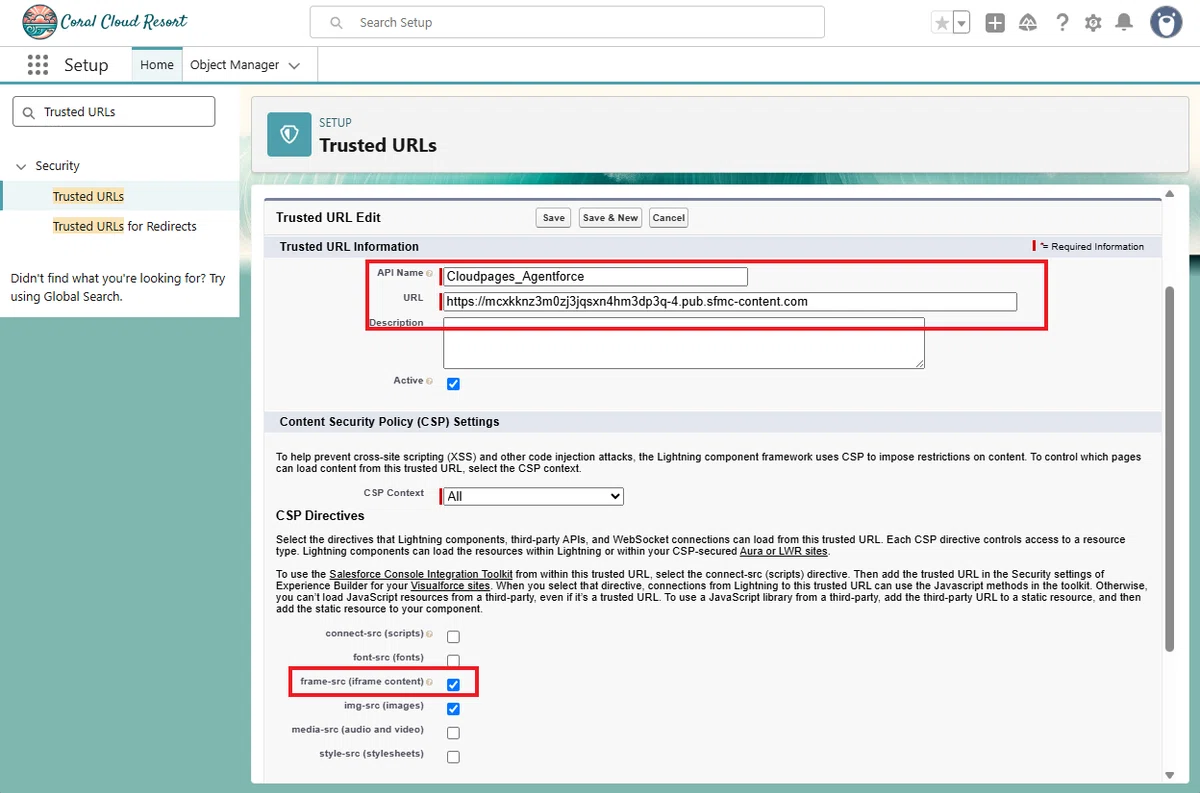
Task: Enable the connect-src (scripts) checkbox
Action: 453,637
